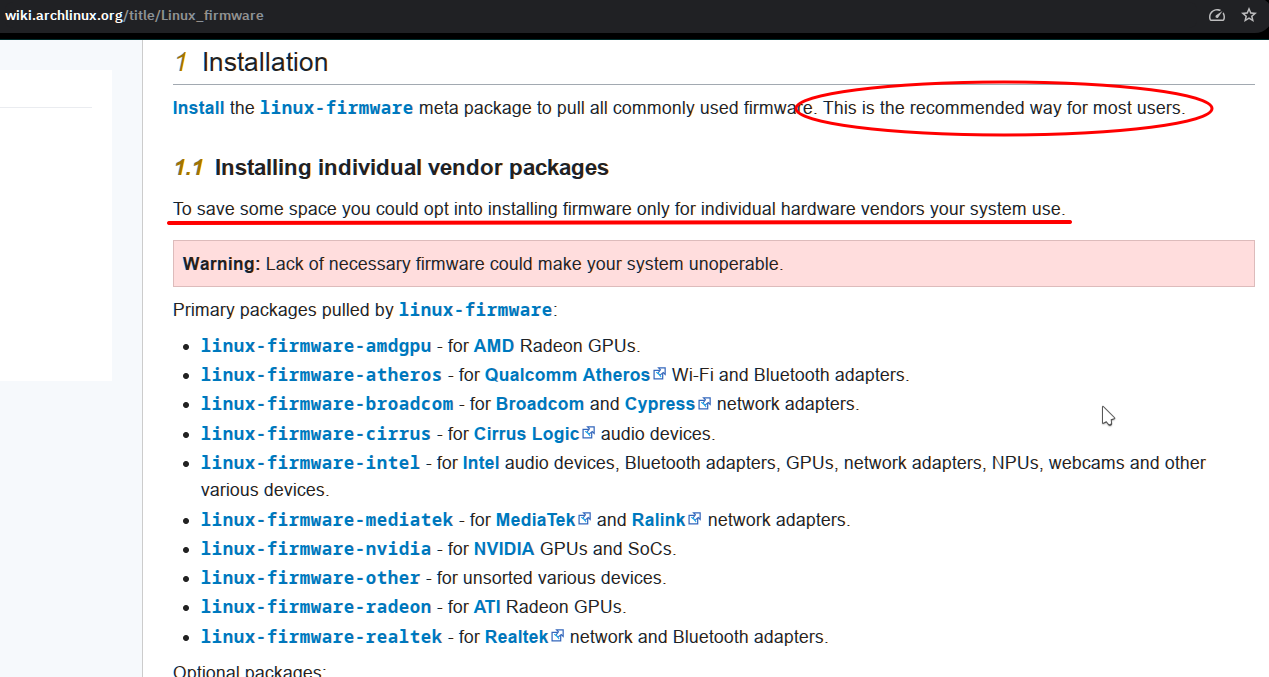
Task: Click the speedometer icon in address bar
Action: (x=1216, y=16)
